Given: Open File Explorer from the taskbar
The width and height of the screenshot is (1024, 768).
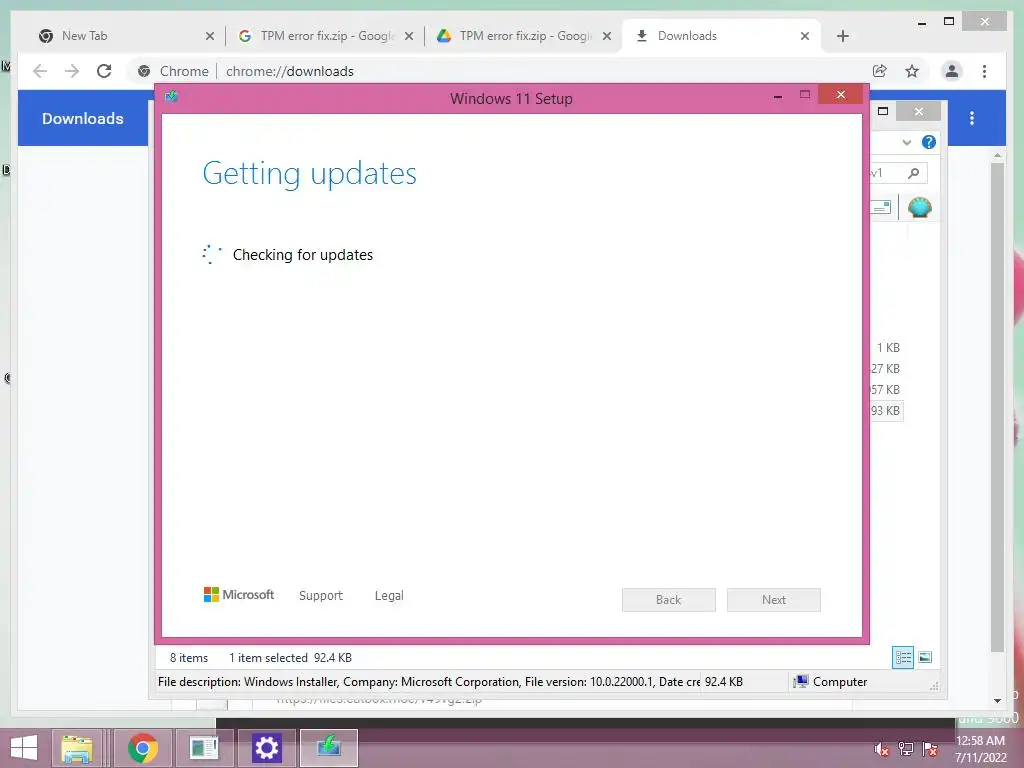Looking at the screenshot, I should pos(77,748).
